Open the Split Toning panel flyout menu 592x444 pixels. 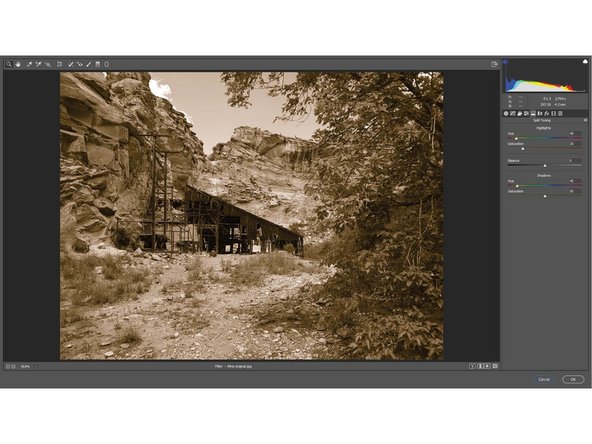[x=585, y=120]
